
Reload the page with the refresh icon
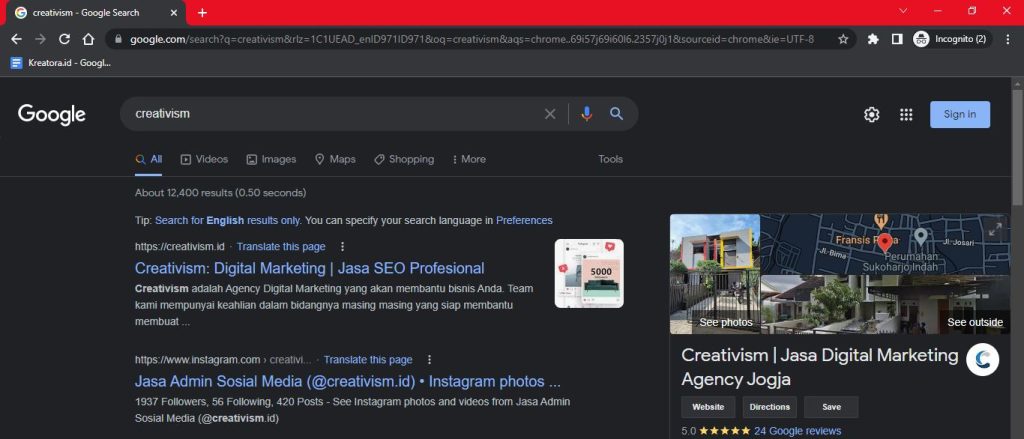click(x=64, y=39)
